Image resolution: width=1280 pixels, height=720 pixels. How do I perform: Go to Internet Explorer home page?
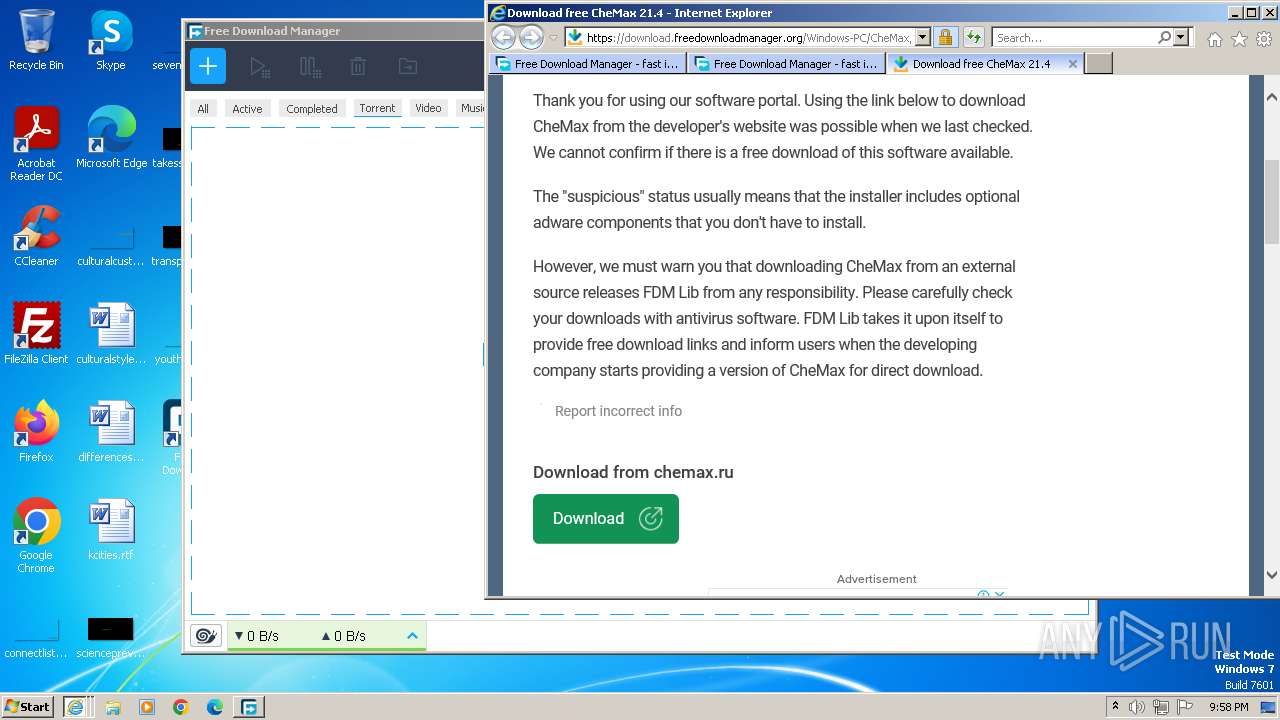[1214, 39]
